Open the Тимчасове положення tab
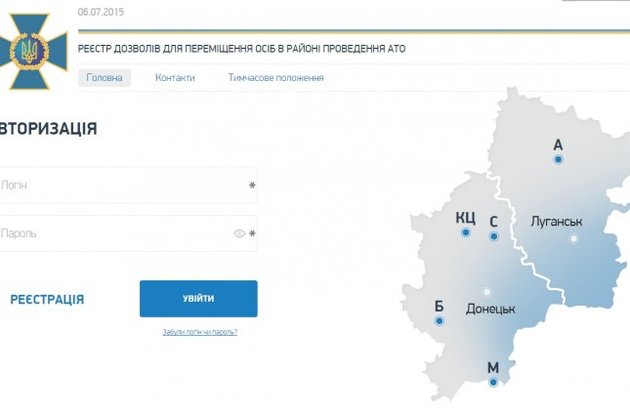Viewport: 630px width, 416px height. [x=276, y=78]
